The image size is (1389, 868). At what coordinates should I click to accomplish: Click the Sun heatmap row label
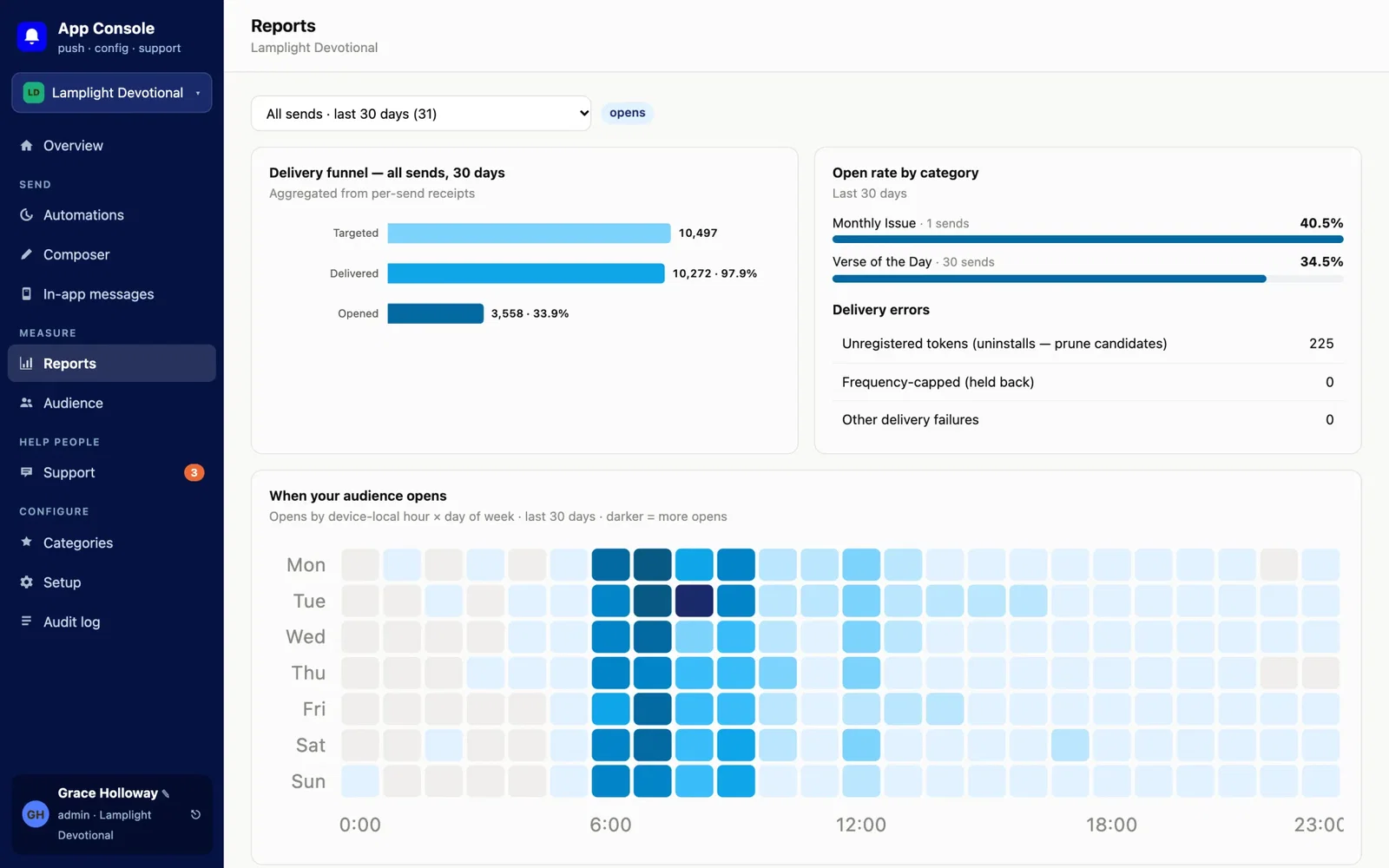pyautogui.click(x=308, y=781)
